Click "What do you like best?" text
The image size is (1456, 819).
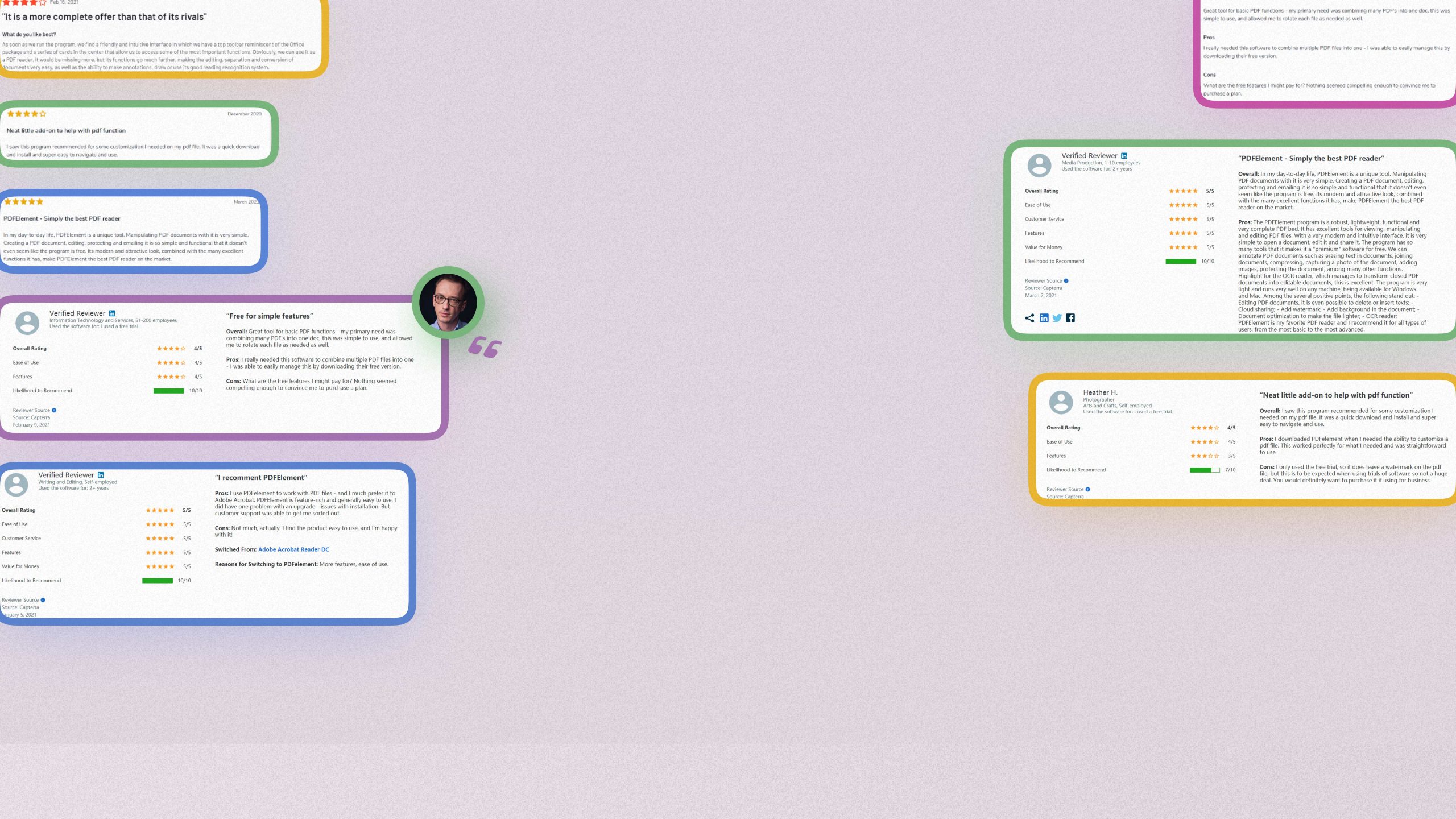29,35
